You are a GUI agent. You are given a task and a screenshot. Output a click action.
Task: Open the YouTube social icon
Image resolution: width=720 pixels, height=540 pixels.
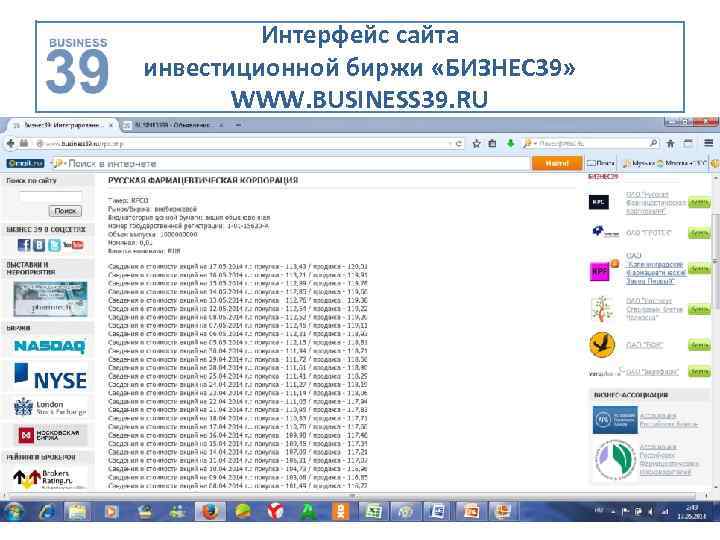coord(73,245)
